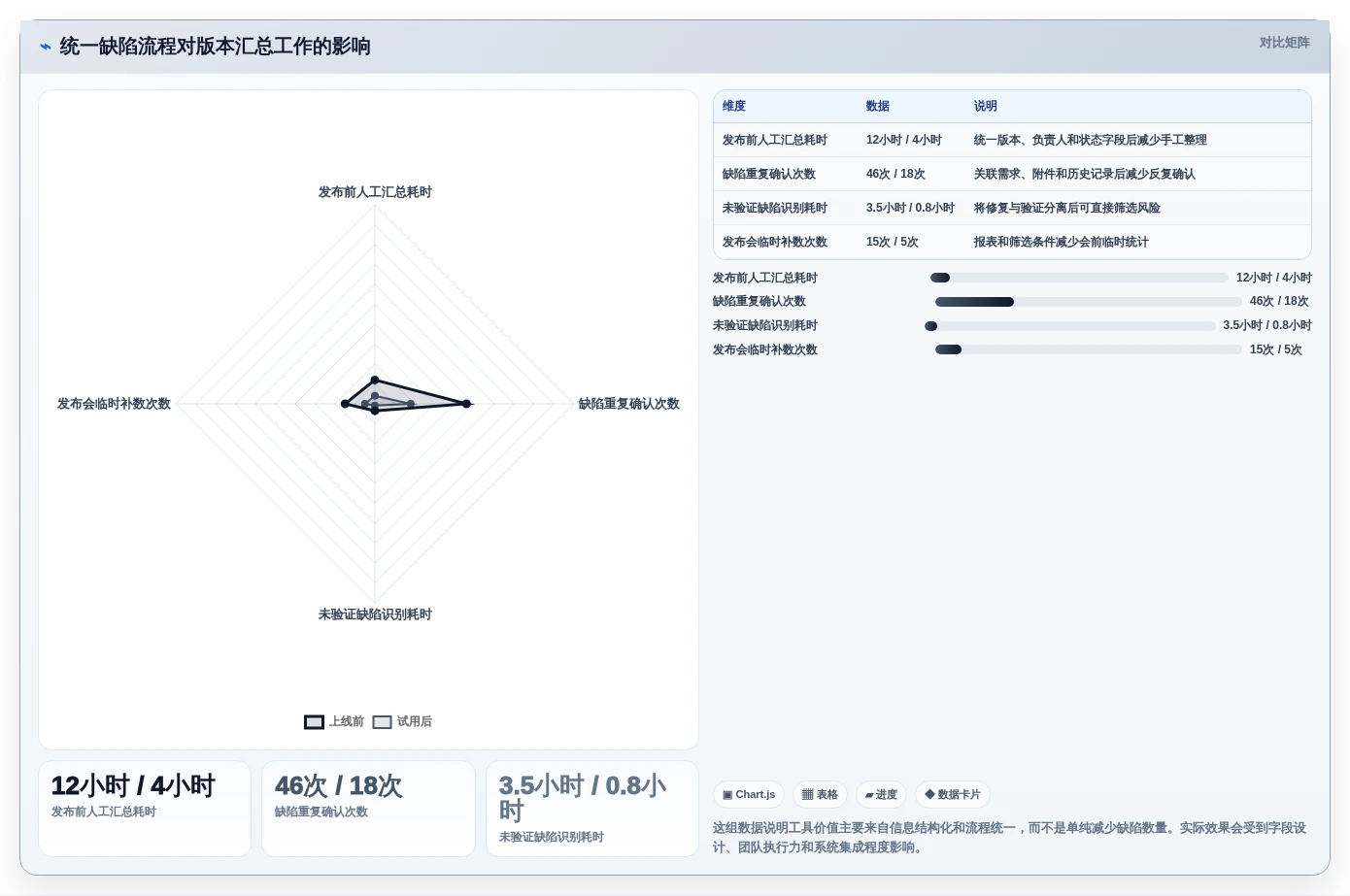Click radar axis label 缺陷重复确认次数
Screen dimensions: 1350x896
(629, 404)
